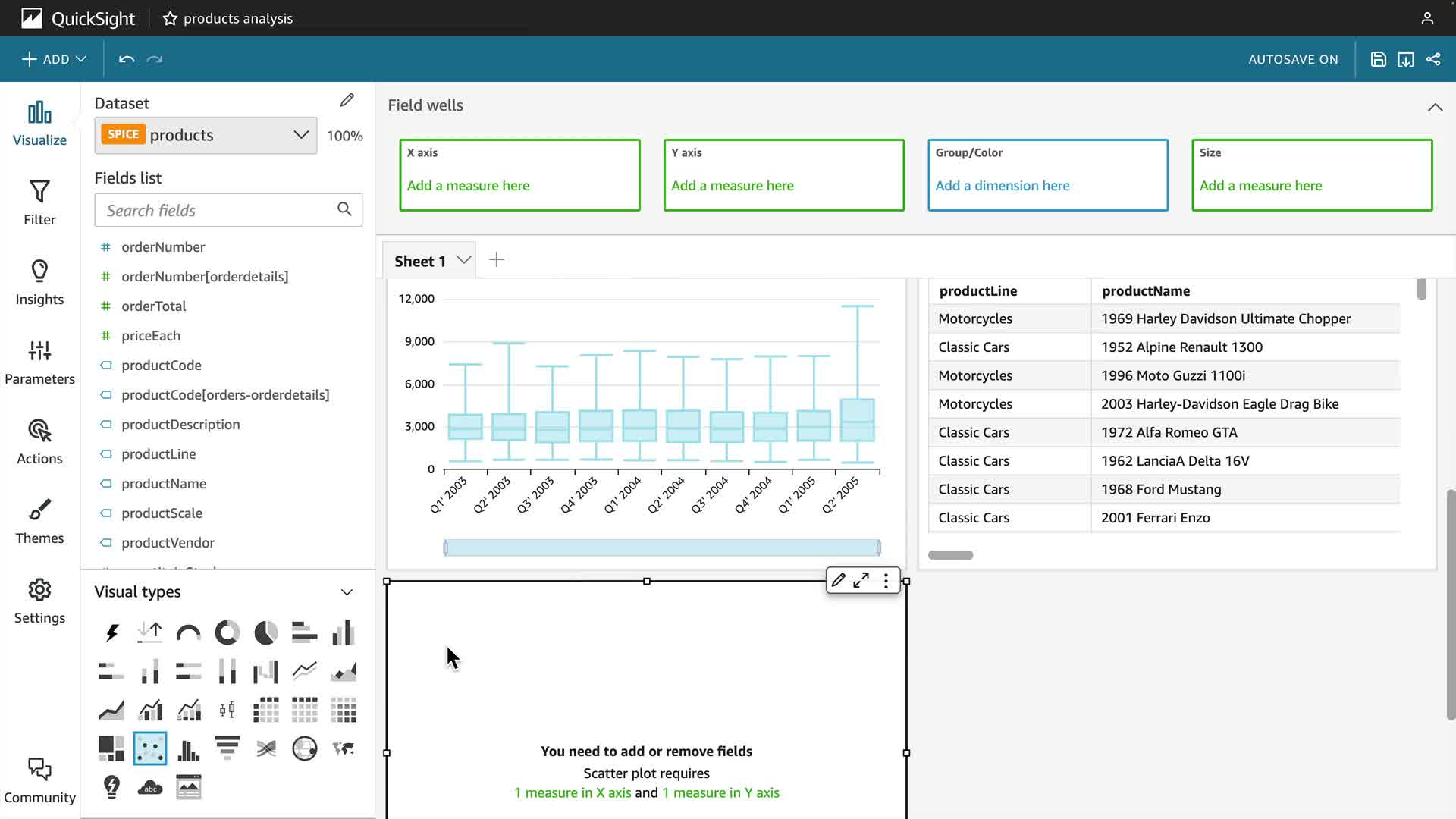Screen dimensions: 1456x819
Task: Choose the box plot visual type
Action: (227, 710)
